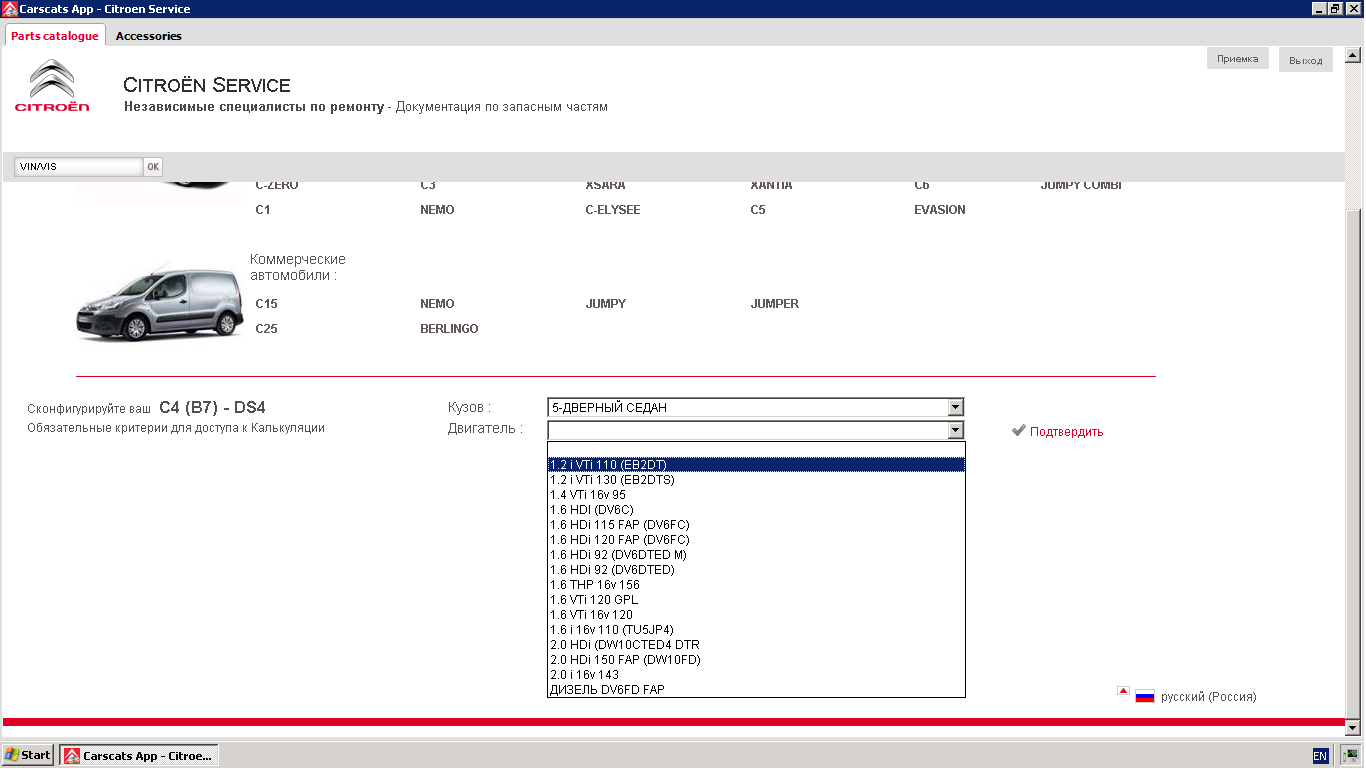Open the C25 commercial model
Screen dimensions: 1366x769
point(266,329)
